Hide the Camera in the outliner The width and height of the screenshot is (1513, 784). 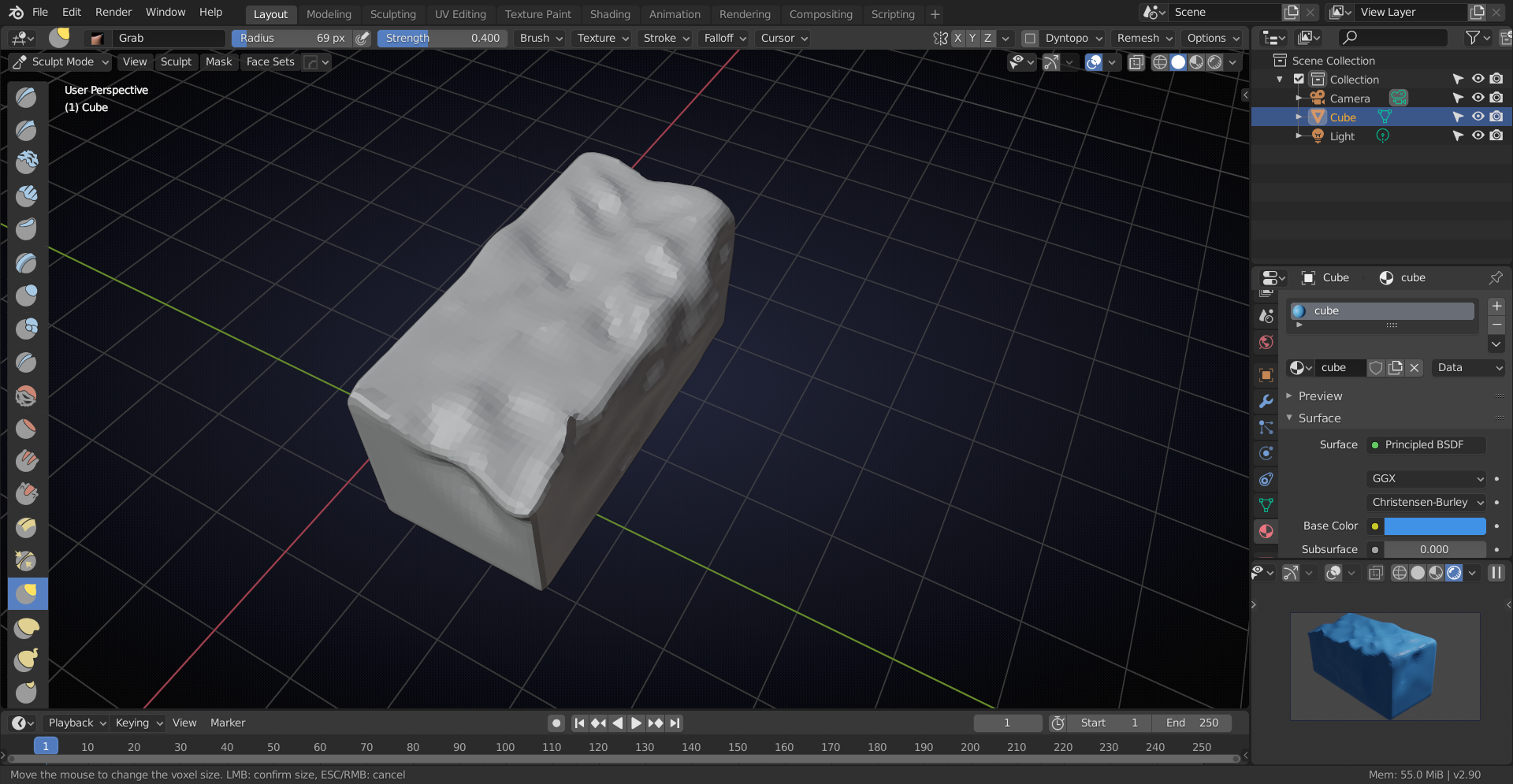(1478, 98)
